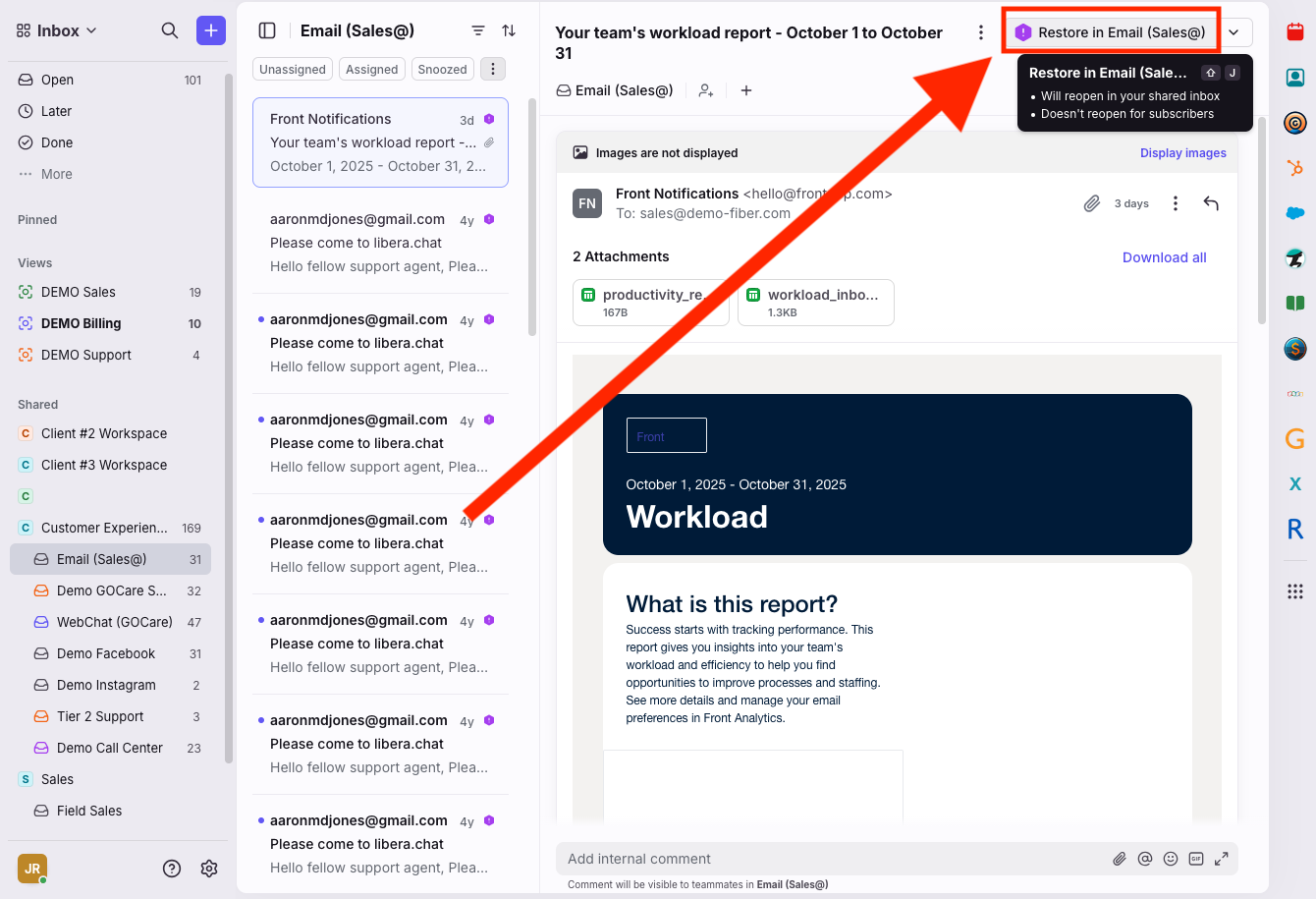Toggle the Assigned filter chip
1316x899 pixels.
[x=372, y=69]
